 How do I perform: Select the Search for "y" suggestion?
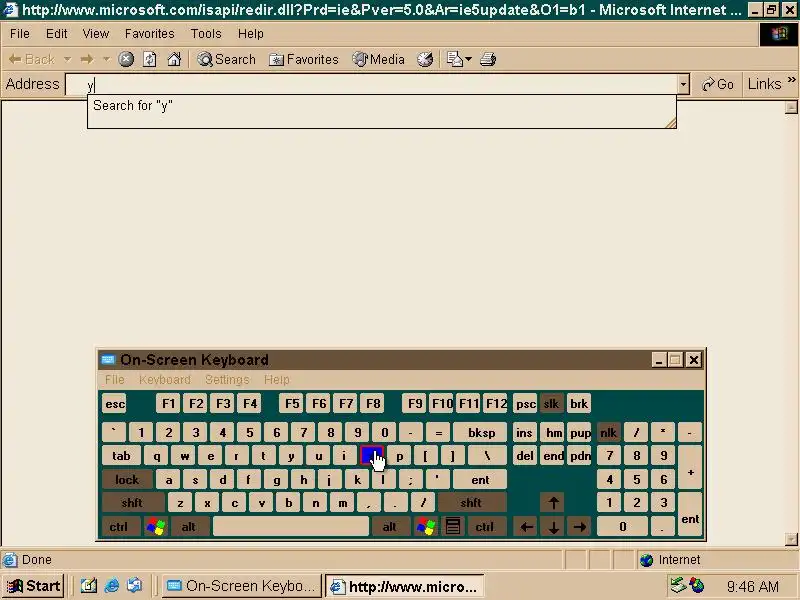133,106
